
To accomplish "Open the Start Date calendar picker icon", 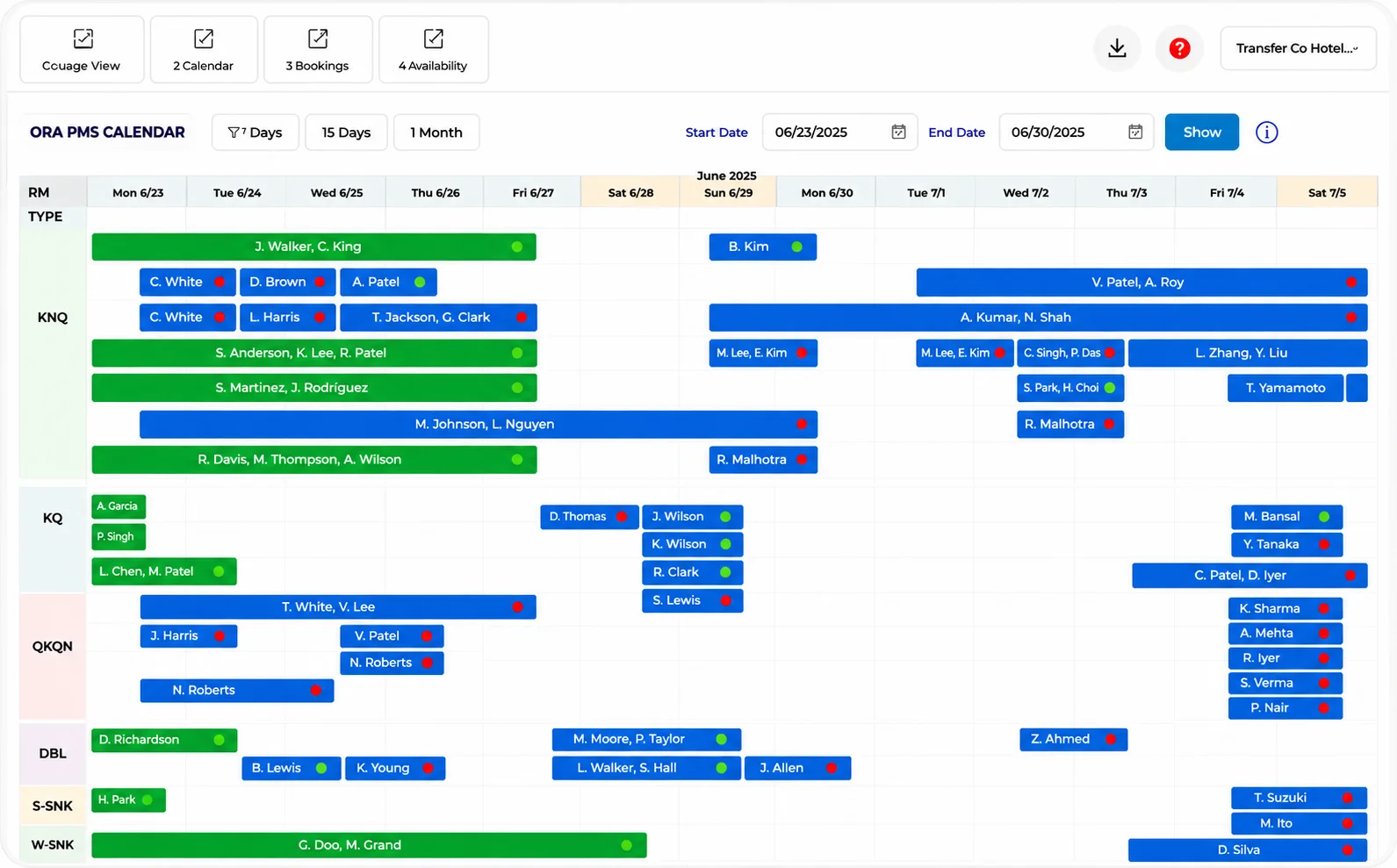I will coord(898,132).
